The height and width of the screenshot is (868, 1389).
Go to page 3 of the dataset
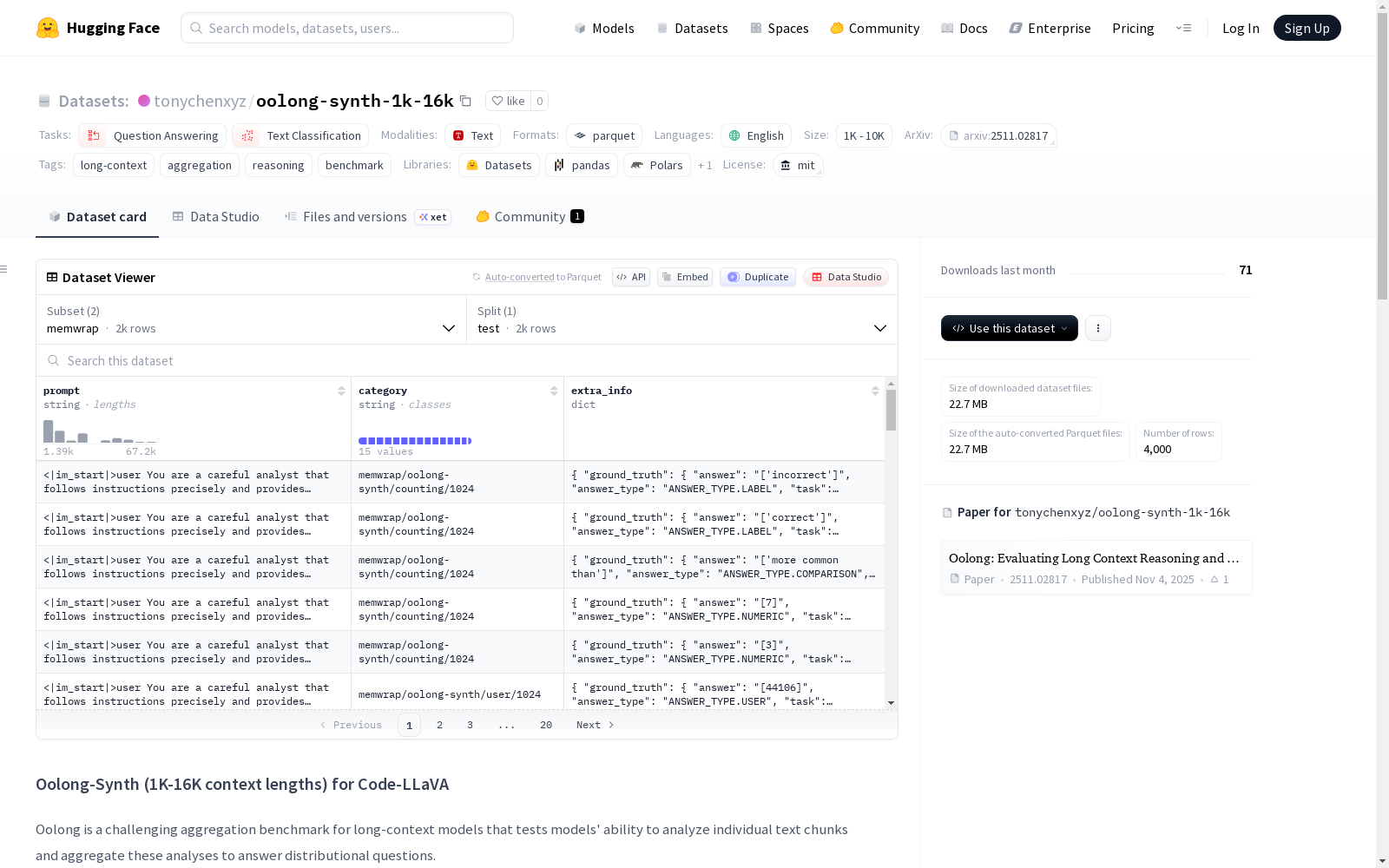(471, 725)
